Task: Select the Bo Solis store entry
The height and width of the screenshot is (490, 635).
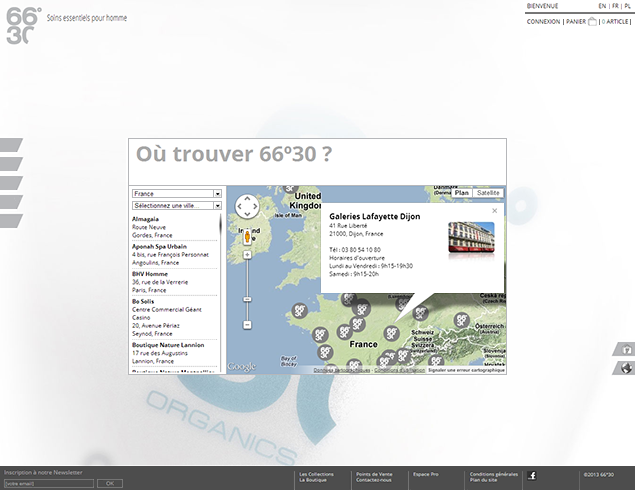Action: pos(174,317)
